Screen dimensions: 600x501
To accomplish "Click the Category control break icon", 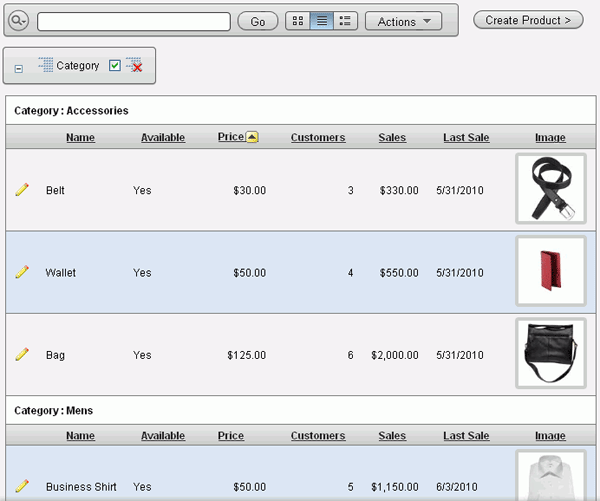I will (46, 65).
